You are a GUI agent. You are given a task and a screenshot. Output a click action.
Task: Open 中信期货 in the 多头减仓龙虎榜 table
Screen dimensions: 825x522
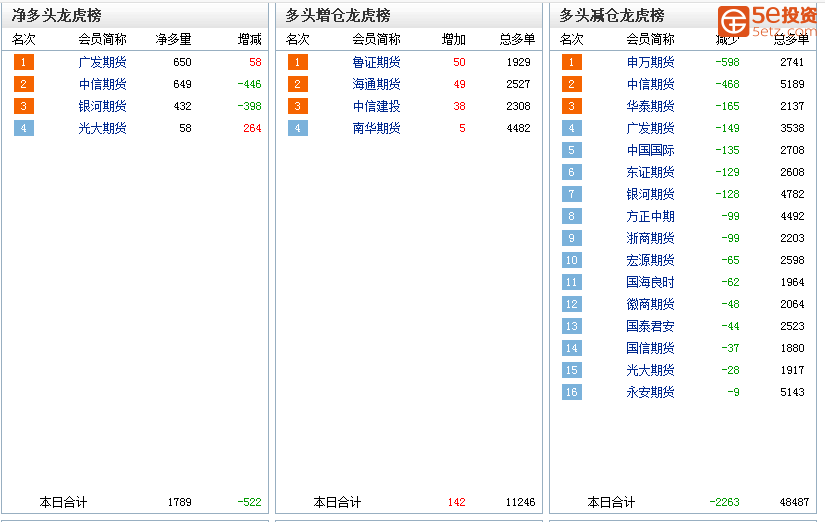tap(651, 84)
